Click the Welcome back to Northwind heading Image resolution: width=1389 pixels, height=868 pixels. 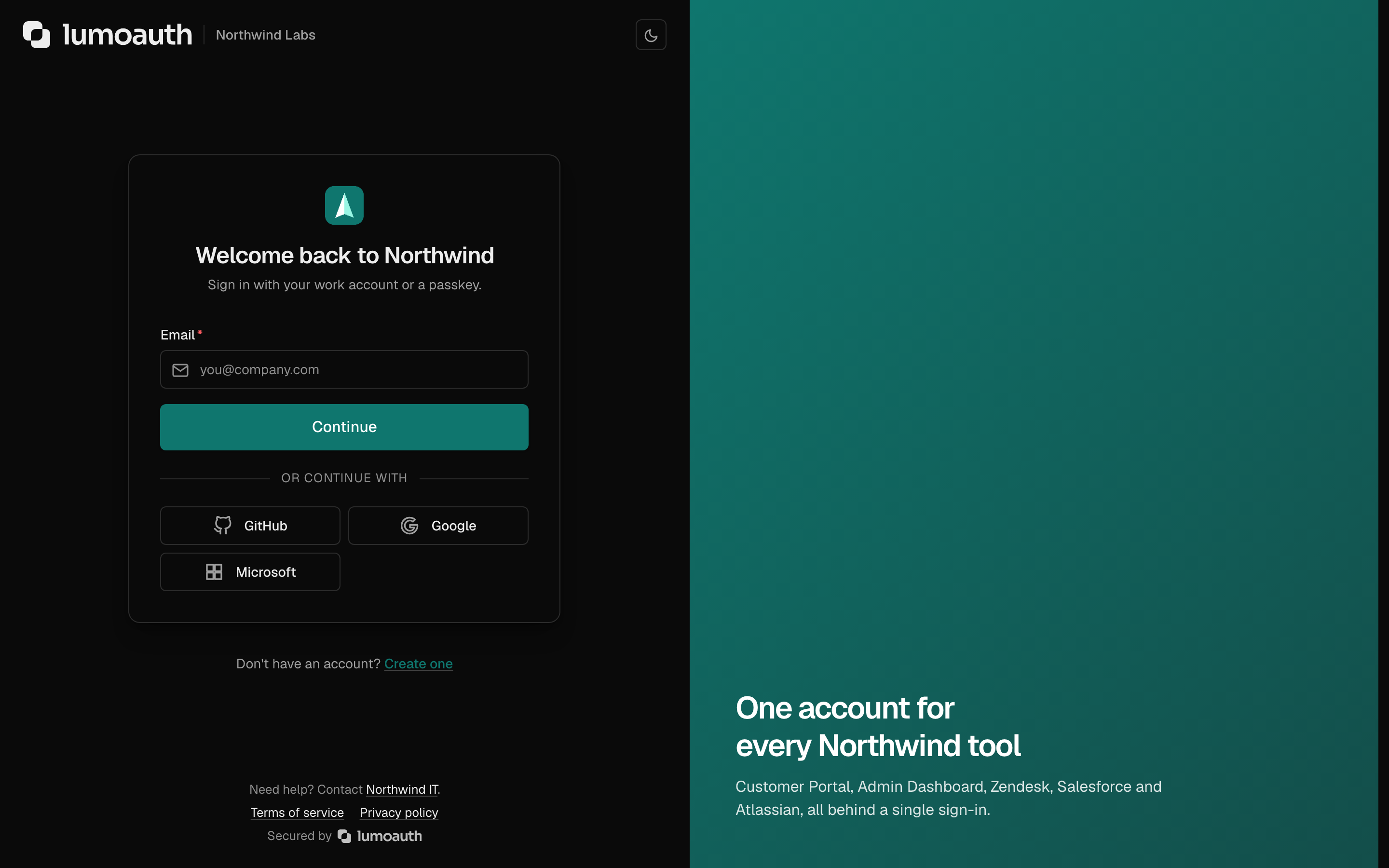pyautogui.click(x=344, y=256)
